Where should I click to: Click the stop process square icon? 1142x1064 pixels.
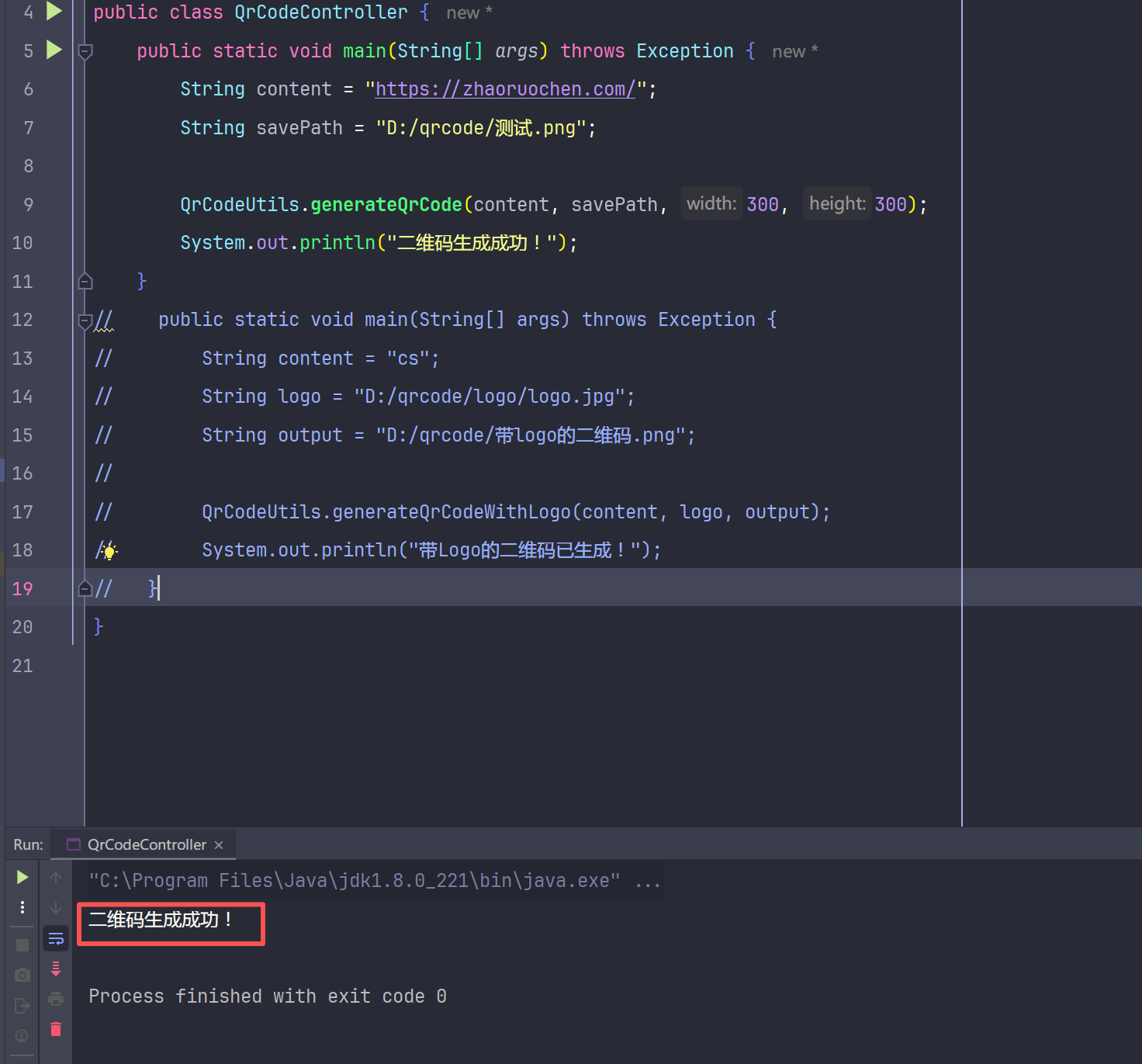22,944
